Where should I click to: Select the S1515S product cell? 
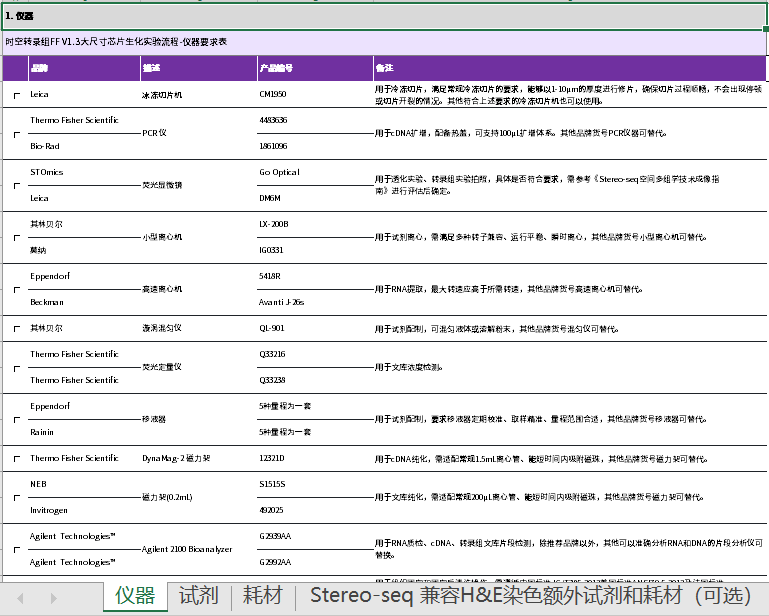(x=315, y=484)
